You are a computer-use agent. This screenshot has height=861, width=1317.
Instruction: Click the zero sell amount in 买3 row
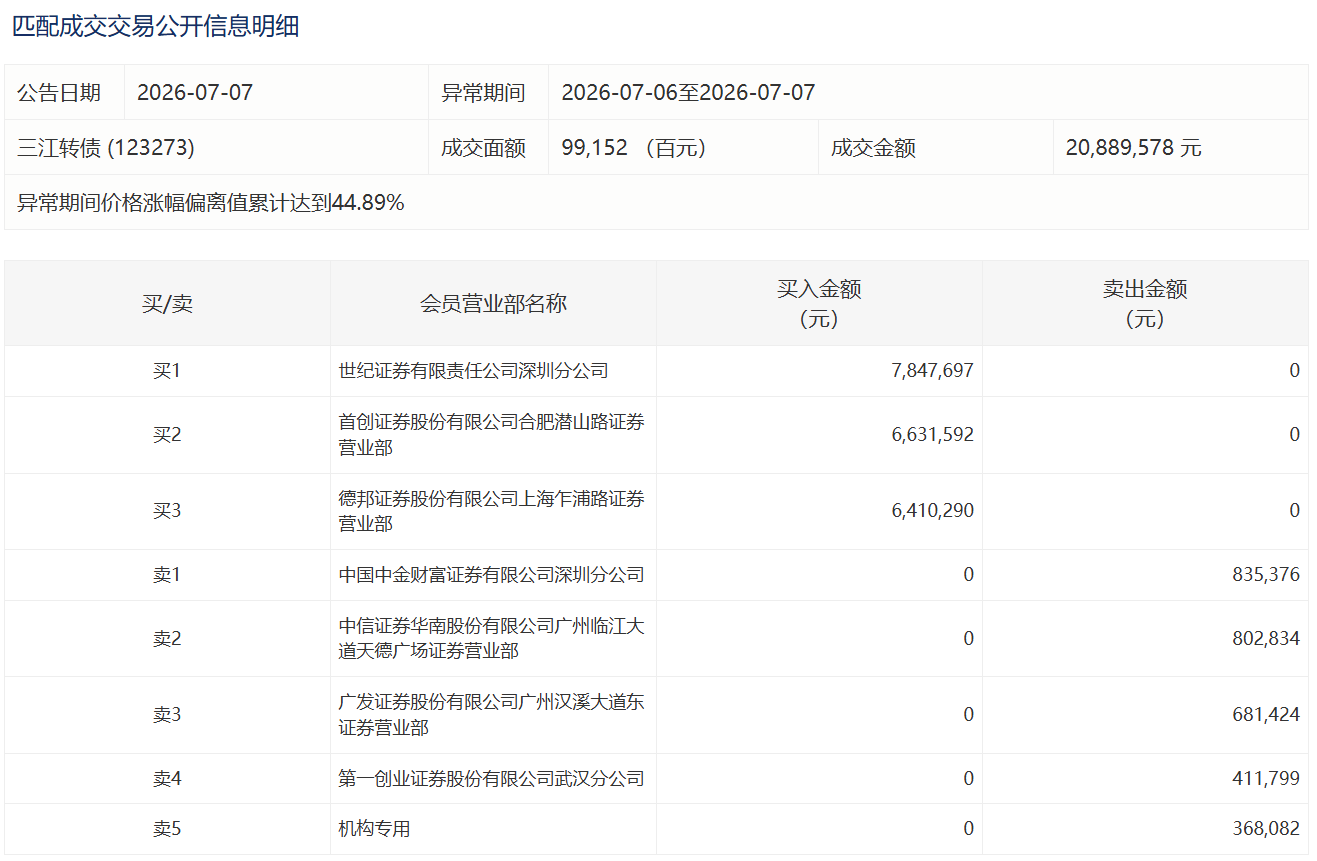[1294, 511]
